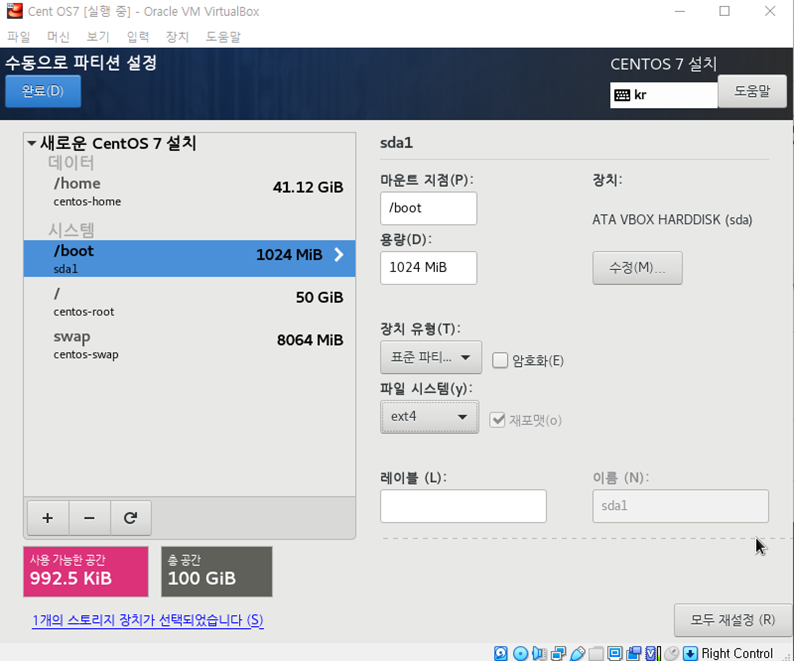Click the mouse integration status icon
The height and width of the screenshot is (661, 794).
tap(671, 653)
